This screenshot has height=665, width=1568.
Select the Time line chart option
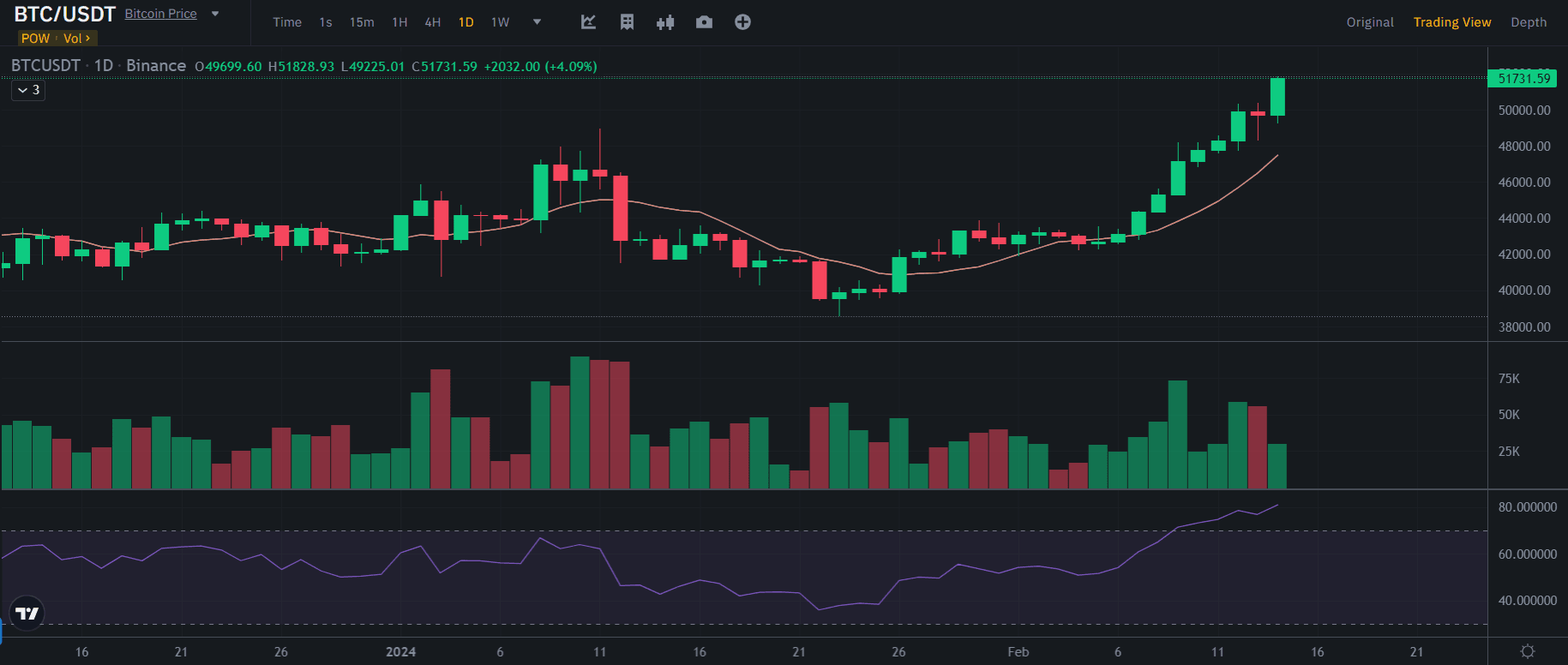pos(287,22)
